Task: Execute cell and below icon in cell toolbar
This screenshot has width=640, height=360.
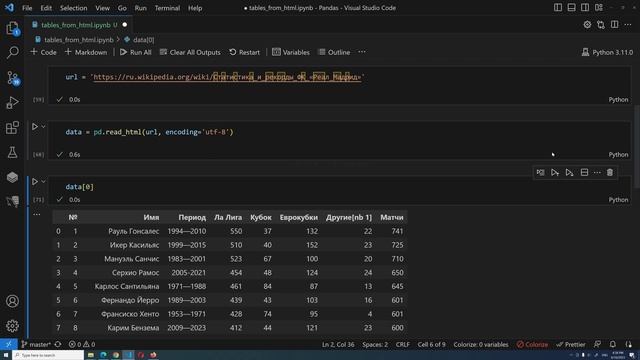Action: coord(569,172)
